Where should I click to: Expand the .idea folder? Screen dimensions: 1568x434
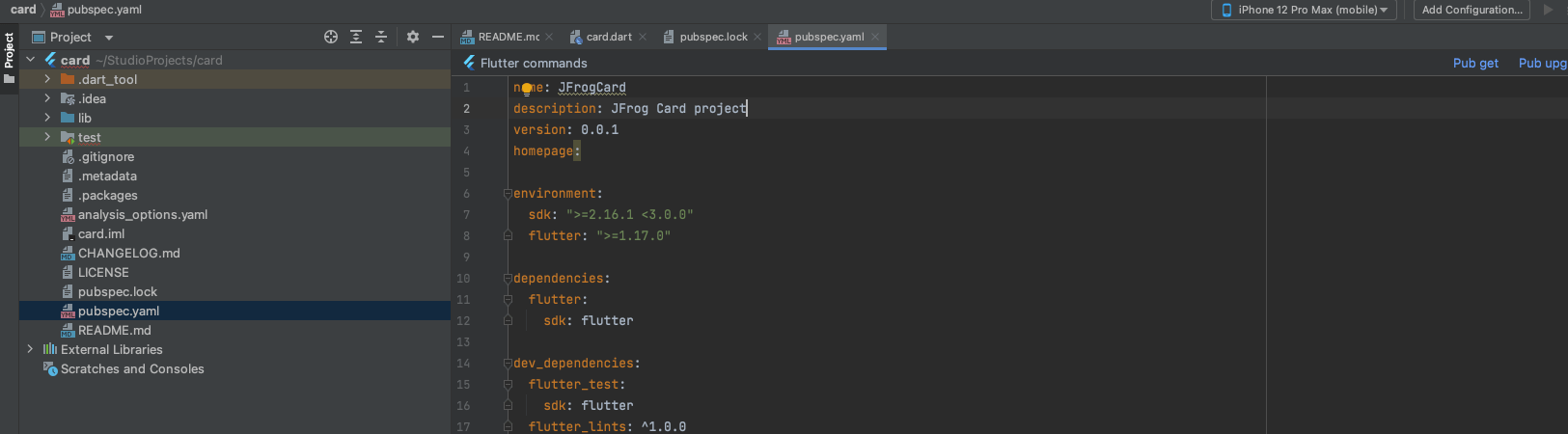click(x=47, y=98)
